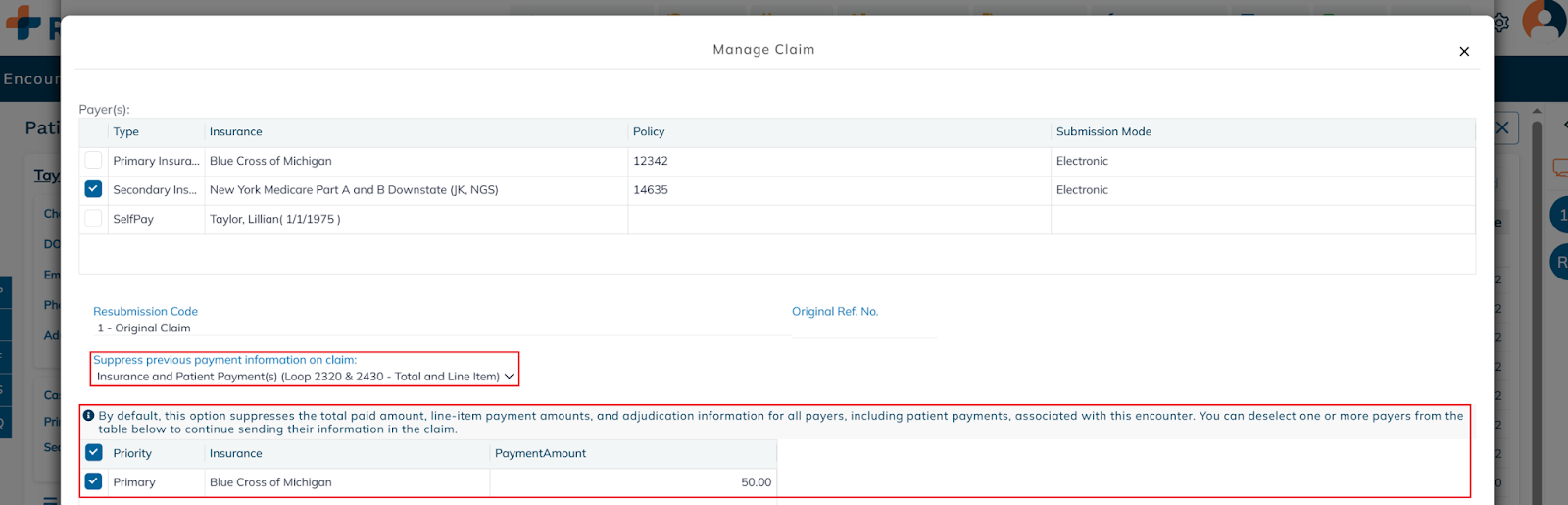The image size is (1568, 505).
Task: Sort payers by Submission Mode column
Action: (x=1103, y=132)
